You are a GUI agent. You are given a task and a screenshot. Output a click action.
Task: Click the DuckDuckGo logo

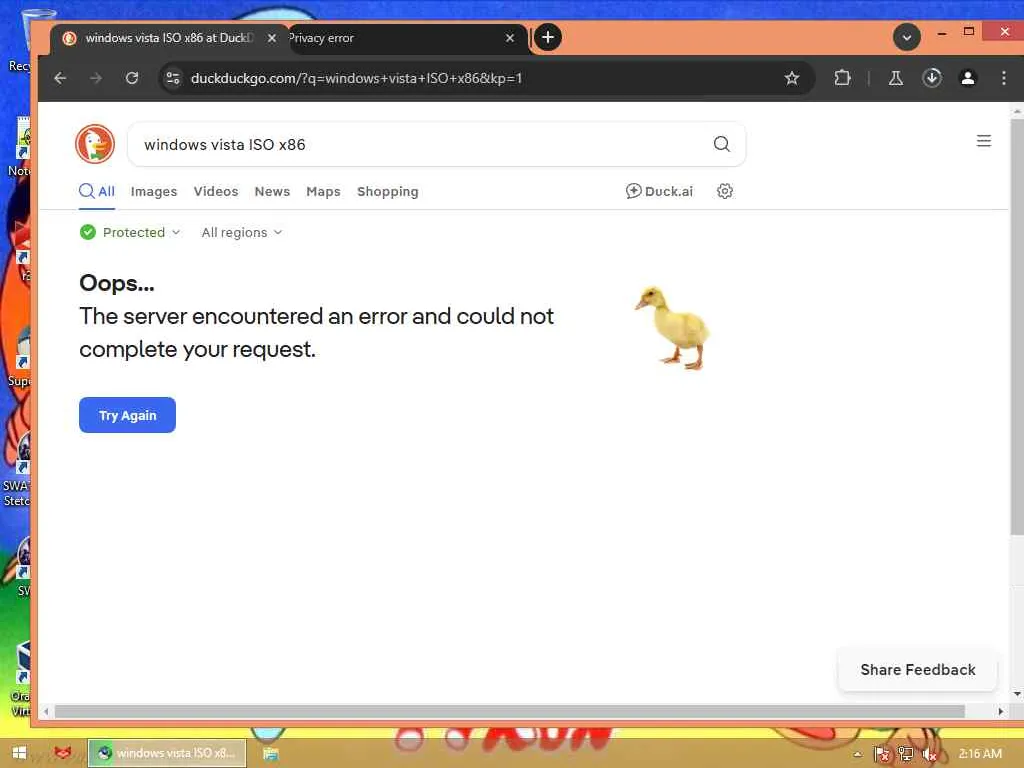(95, 144)
